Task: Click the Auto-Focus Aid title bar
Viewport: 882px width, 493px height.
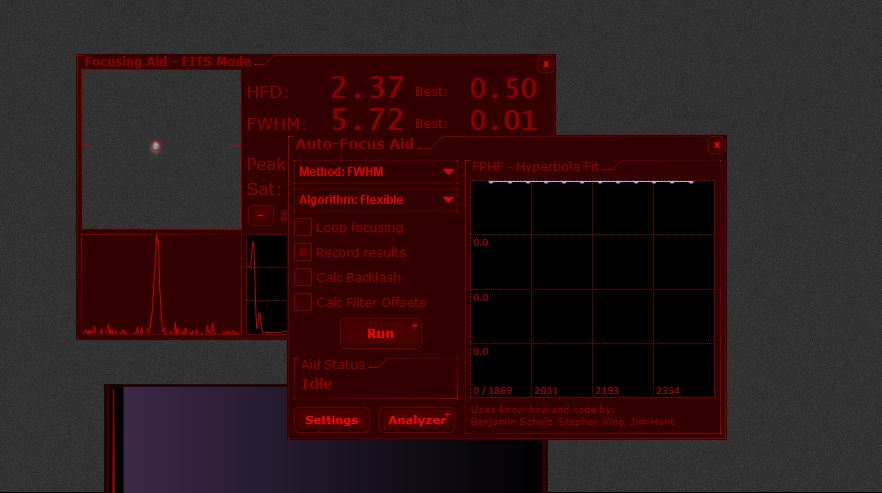Action: click(500, 145)
